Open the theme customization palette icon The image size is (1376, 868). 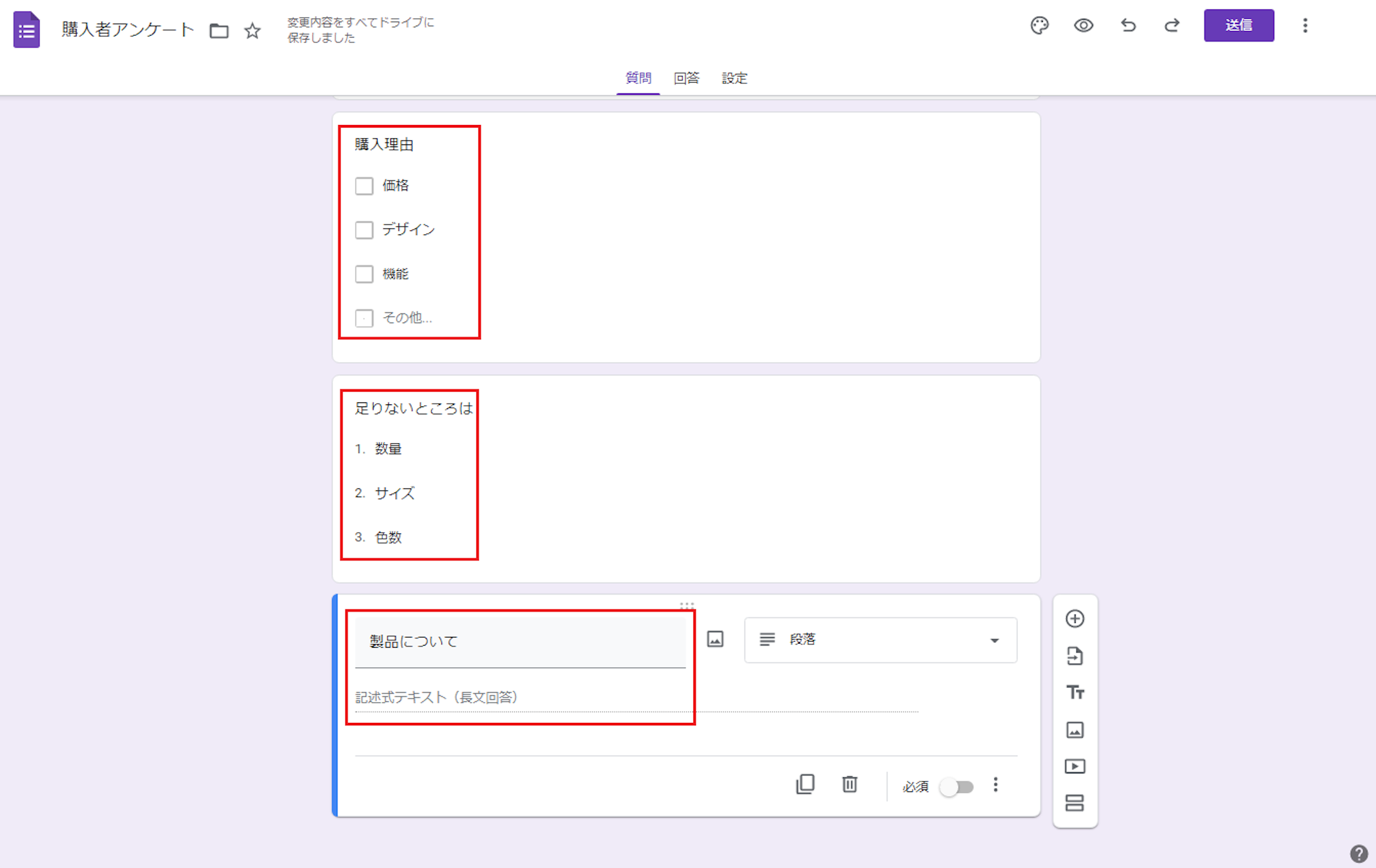point(1039,26)
